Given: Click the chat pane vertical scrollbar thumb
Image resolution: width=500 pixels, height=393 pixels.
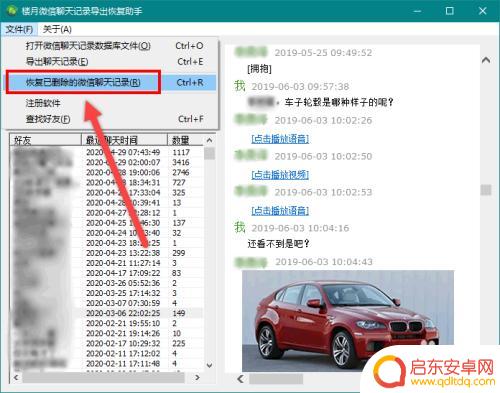Looking at the screenshot, I should (486, 190).
